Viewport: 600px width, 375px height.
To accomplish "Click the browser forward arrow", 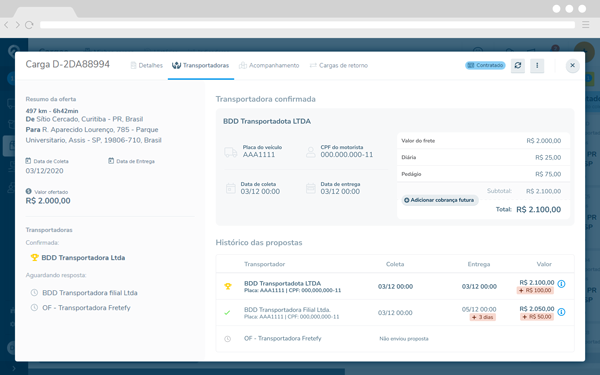I will click(18, 25).
